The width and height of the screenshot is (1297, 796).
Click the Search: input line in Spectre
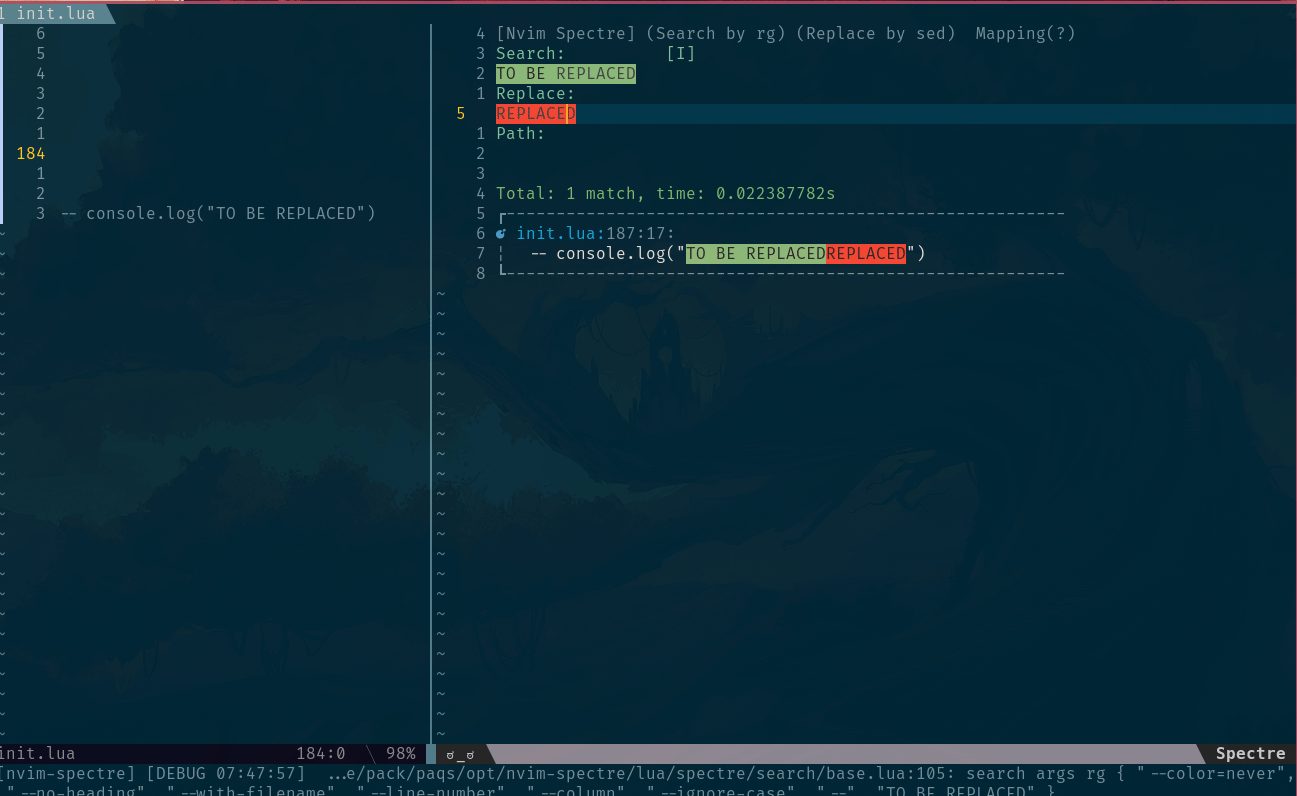coord(530,53)
